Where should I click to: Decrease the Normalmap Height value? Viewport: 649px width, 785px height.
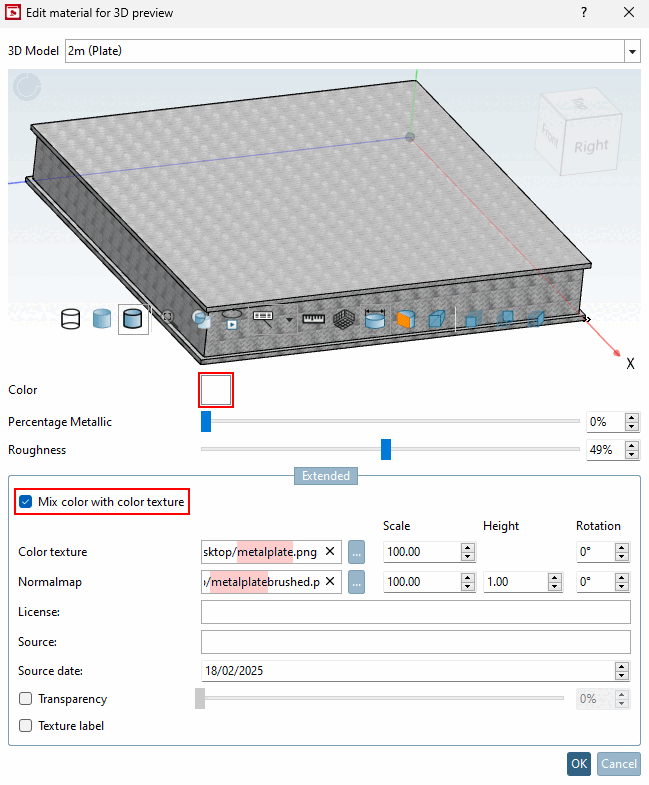click(554, 587)
